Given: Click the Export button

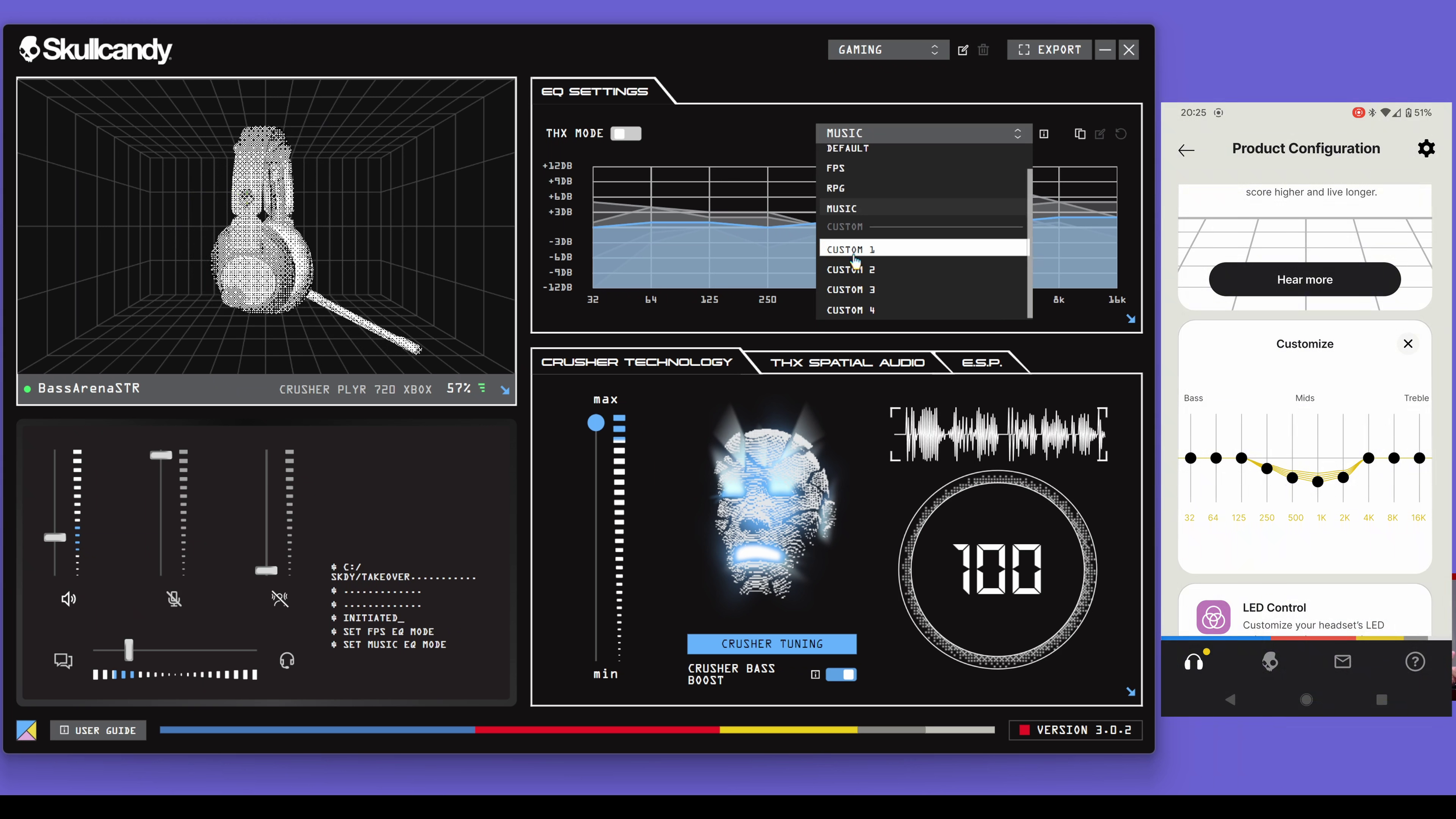Looking at the screenshot, I should [1049, 50].
